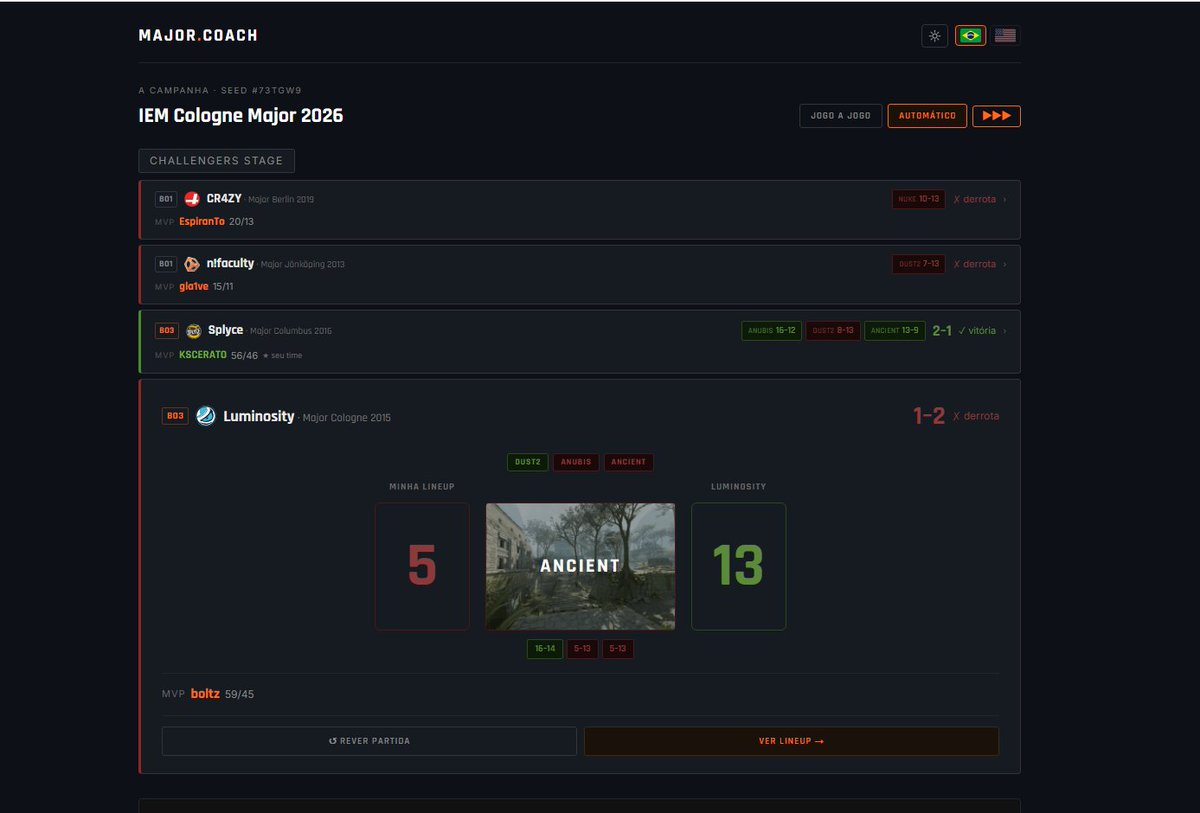The width and height of the screenshot is (1200, 813).
Task: Click MVP player name gla1ve
Action: tap(194, 286)
